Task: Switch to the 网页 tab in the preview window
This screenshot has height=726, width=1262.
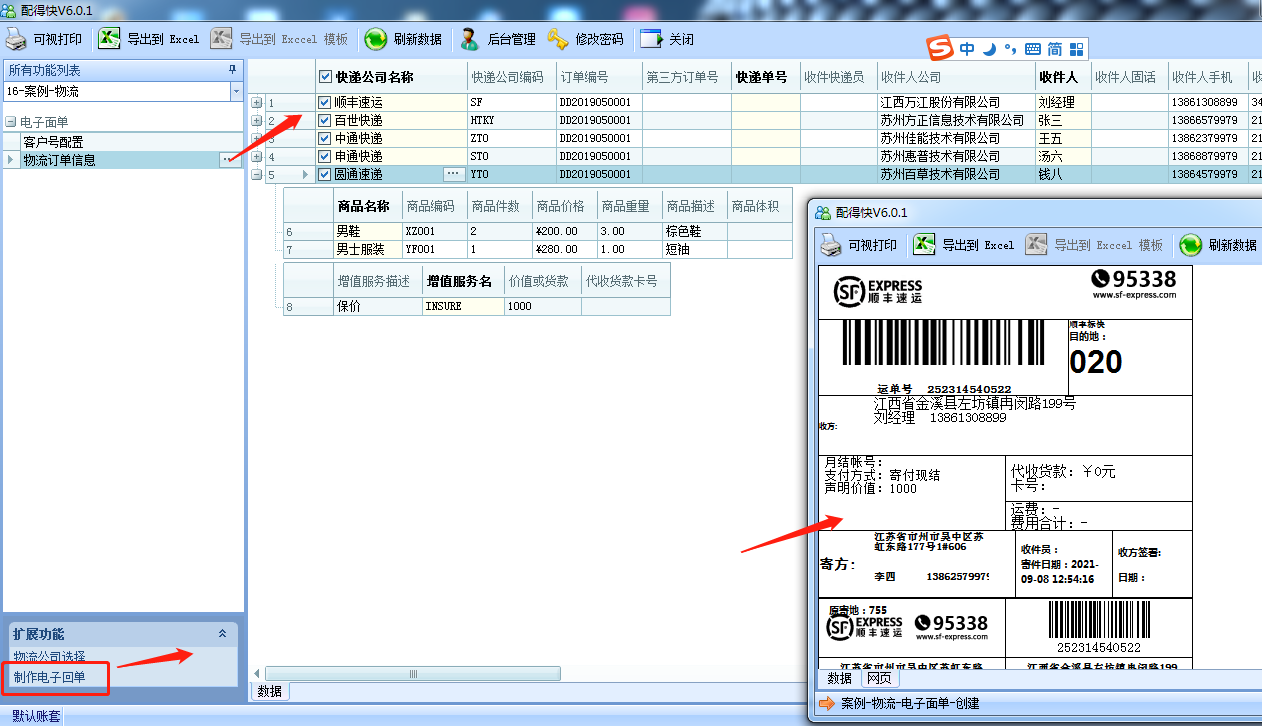Action: (879, 679)
